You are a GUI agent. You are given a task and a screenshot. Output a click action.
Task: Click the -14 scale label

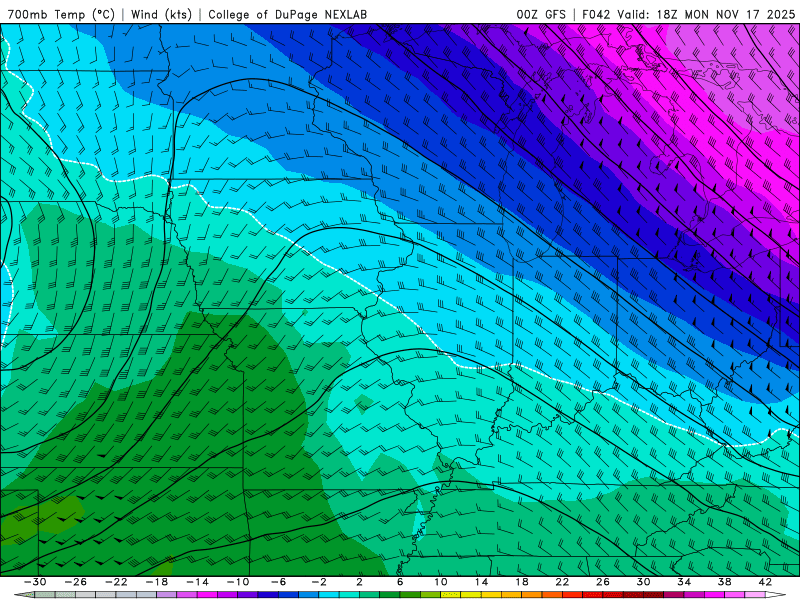197,582
